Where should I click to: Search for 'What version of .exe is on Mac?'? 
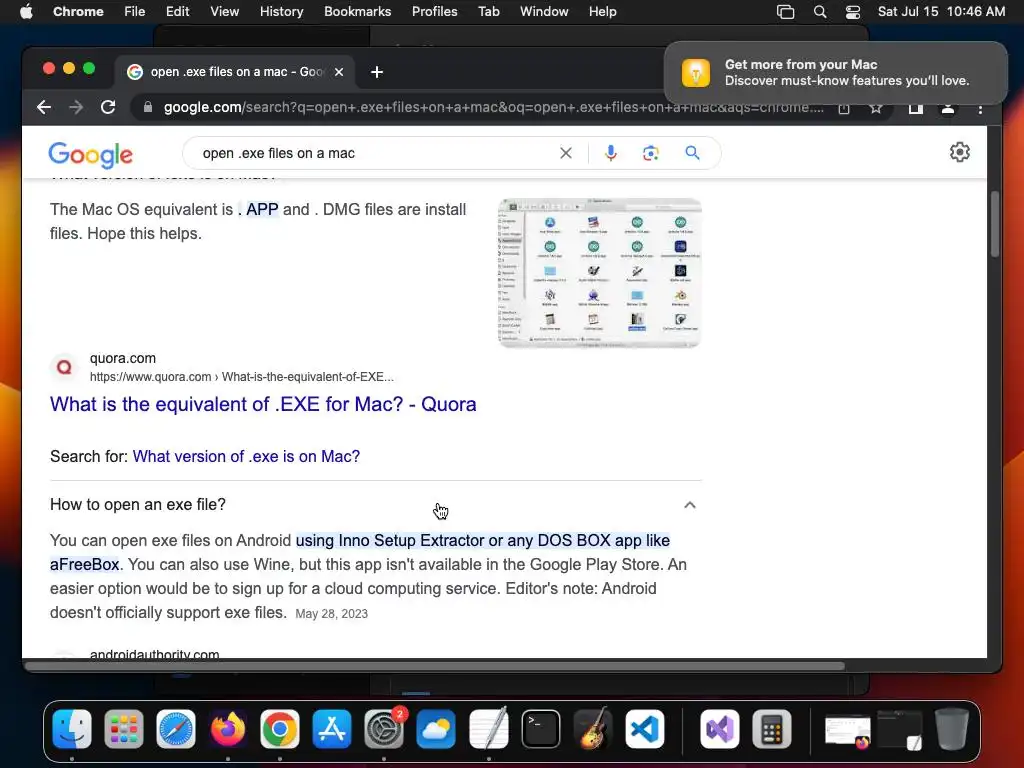pos(246,456)
